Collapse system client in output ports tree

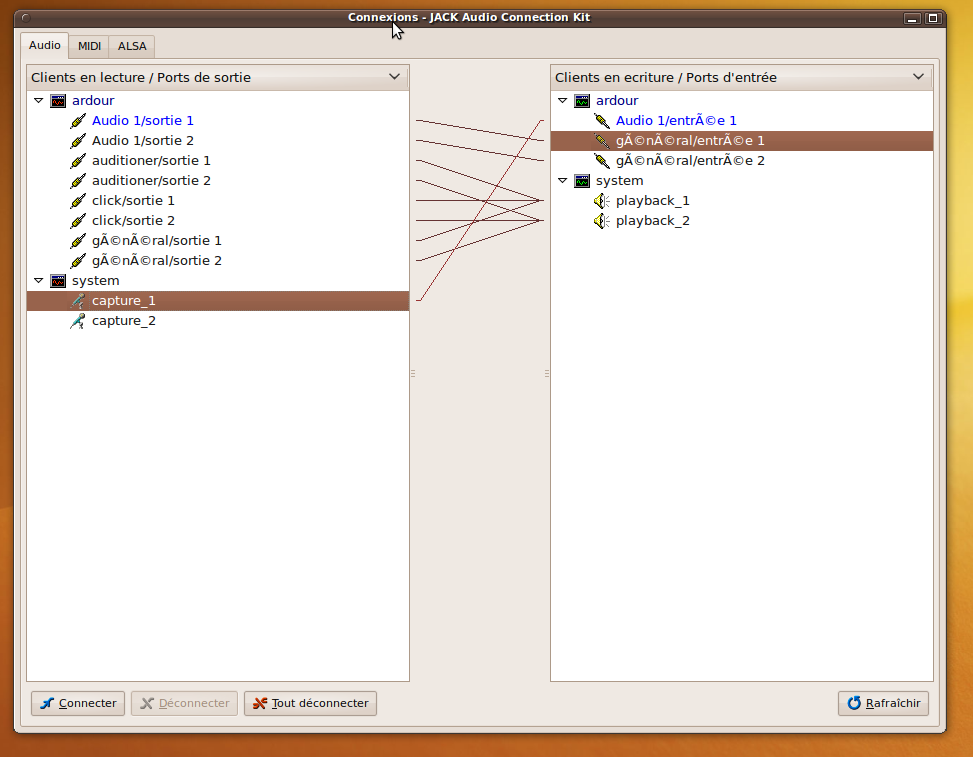pos(38,280)
